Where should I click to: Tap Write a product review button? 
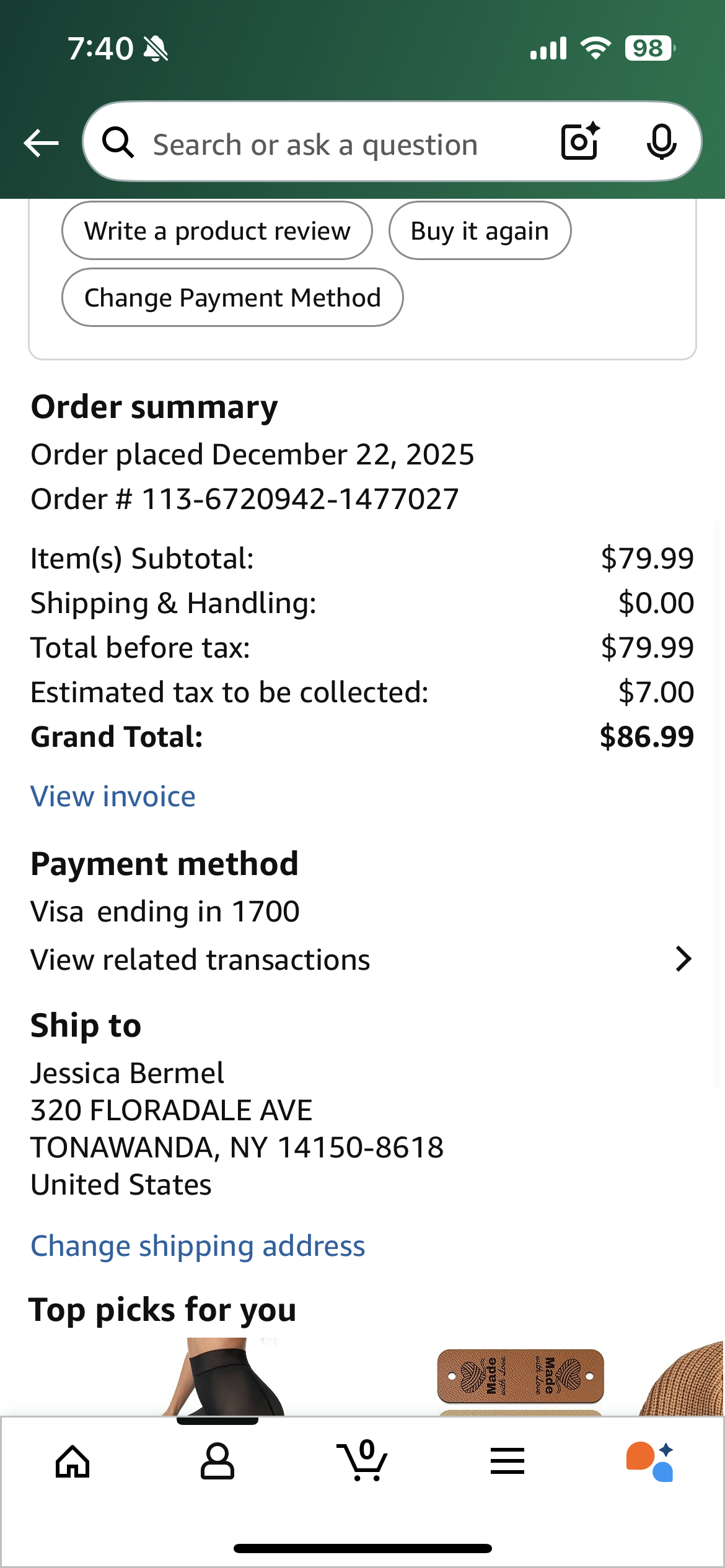pos(217,231)
